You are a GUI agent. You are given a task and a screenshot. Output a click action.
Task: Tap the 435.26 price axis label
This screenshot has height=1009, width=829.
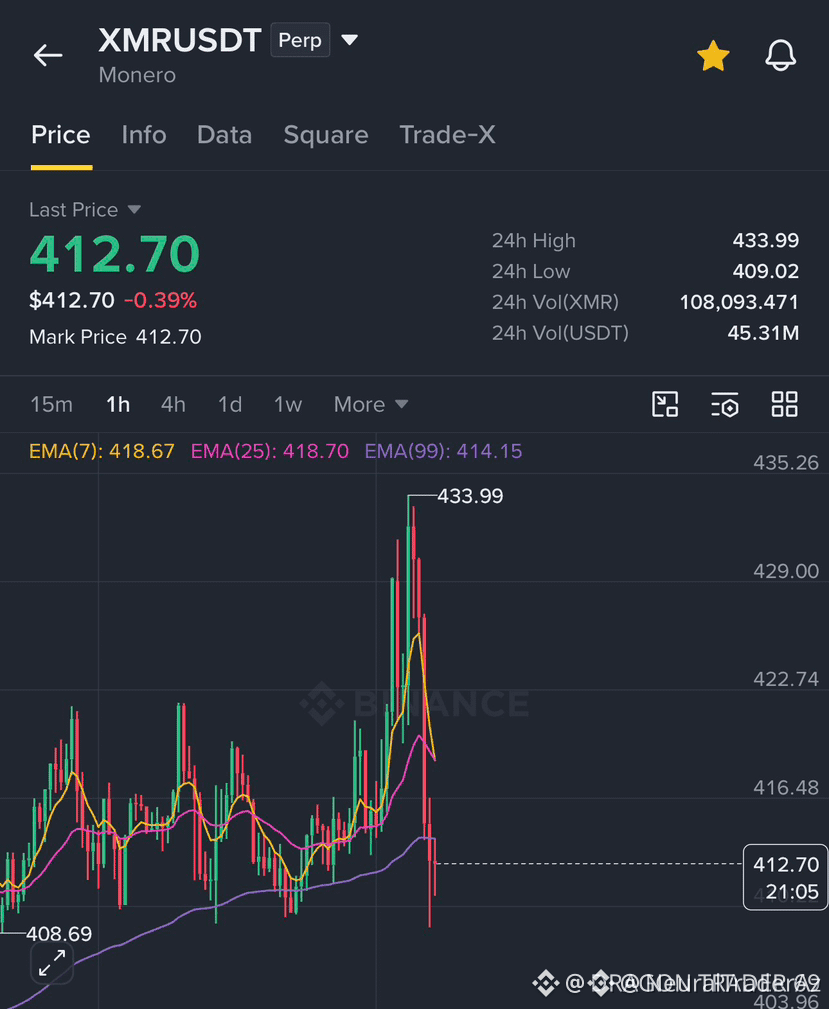[786, 463]
